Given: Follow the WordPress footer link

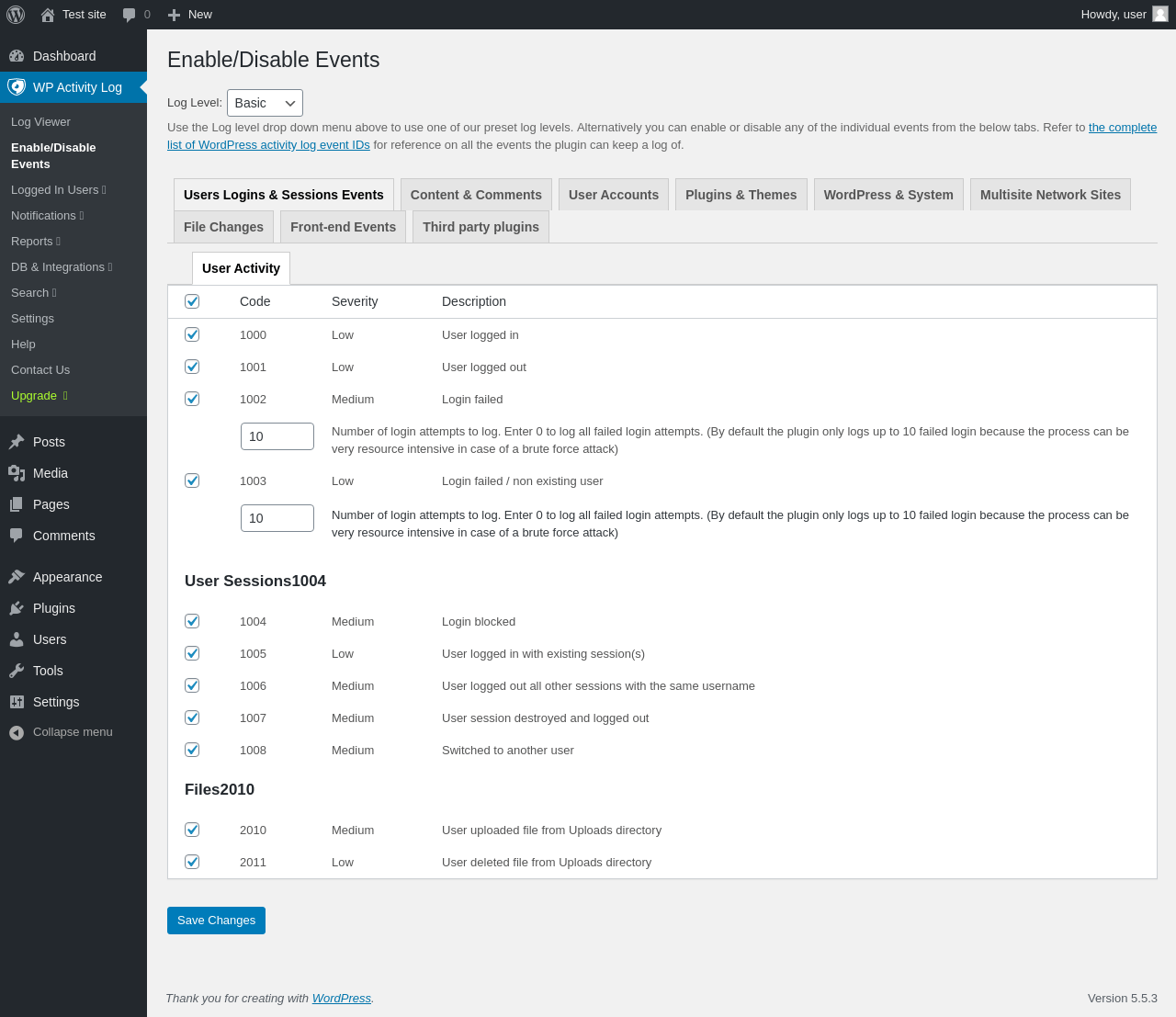Looking at the screenshot, I should (x=341, y=999).
